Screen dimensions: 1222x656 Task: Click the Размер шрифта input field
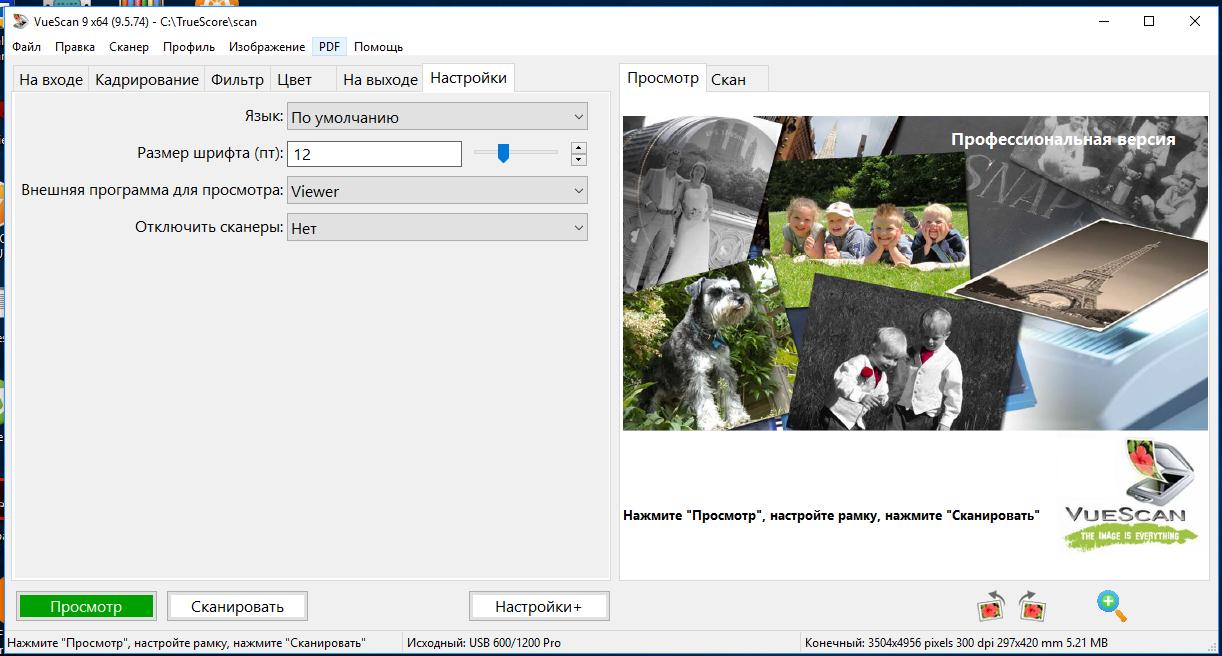(x=374, y=154)
